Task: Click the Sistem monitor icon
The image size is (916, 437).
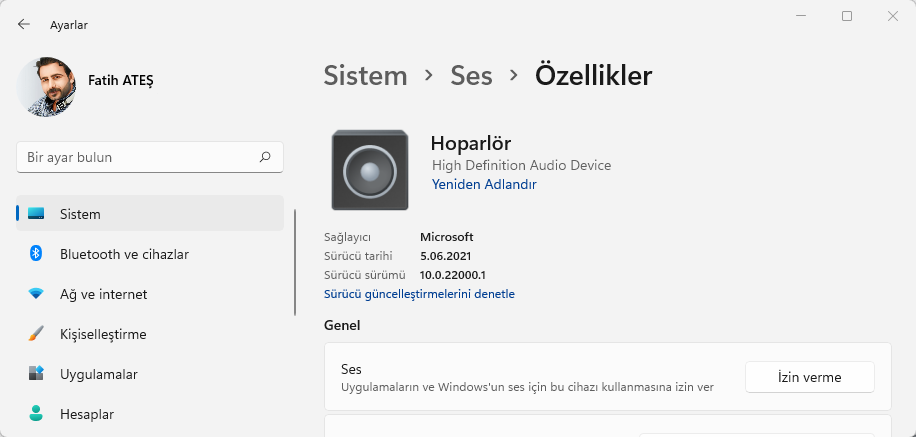Action: coord(36,214)
